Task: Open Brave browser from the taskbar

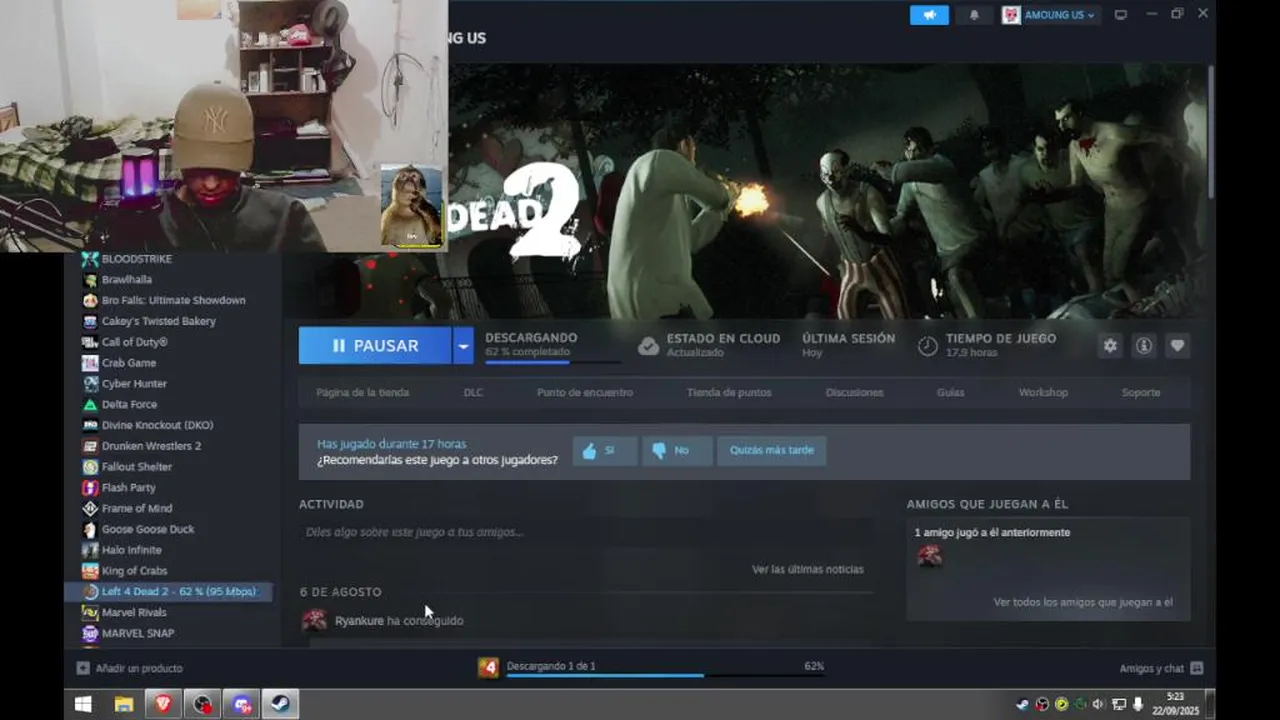Action: pyautogui.click(x=163, y=704)
